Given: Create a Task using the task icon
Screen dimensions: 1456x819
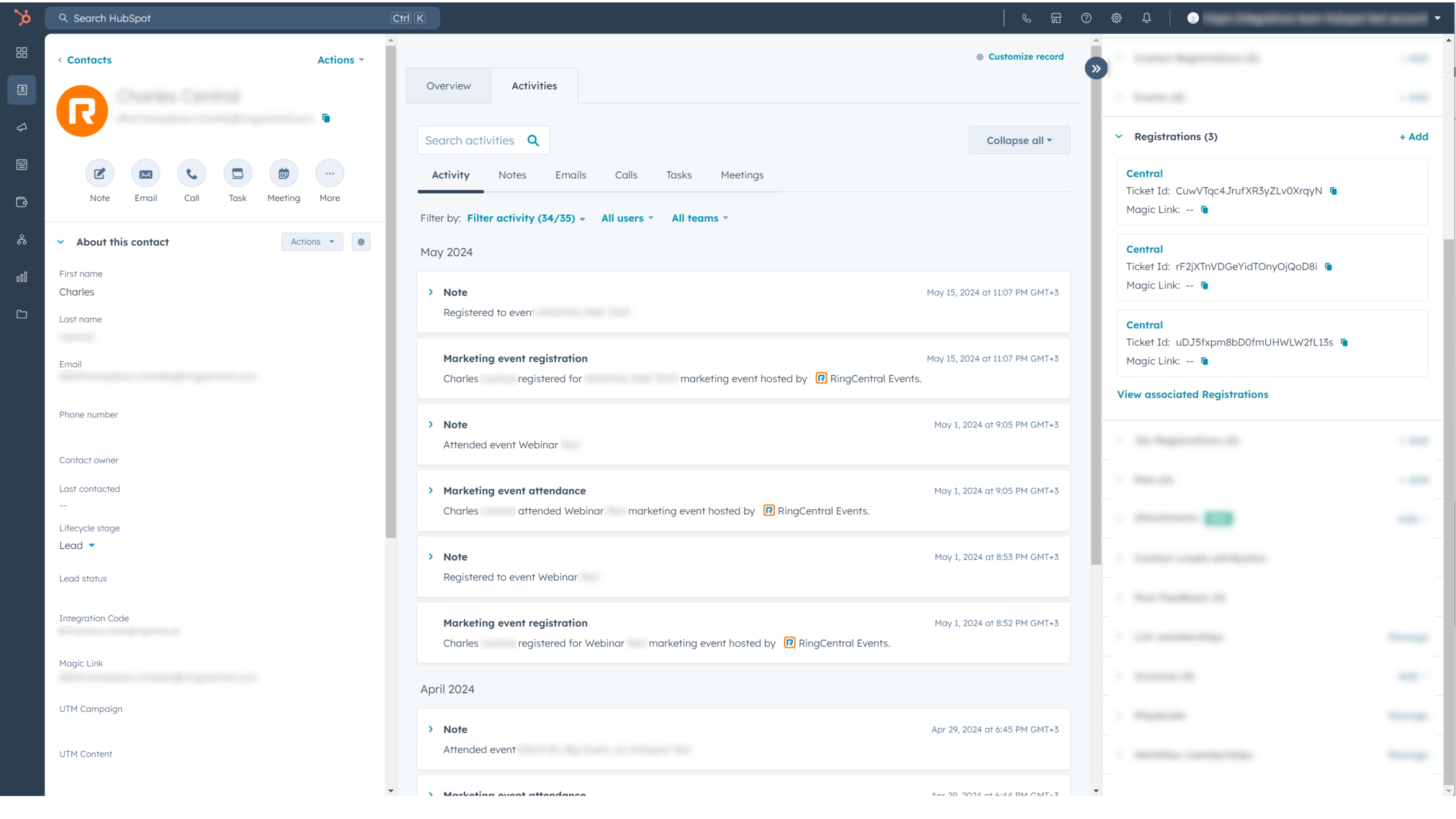Looking at the screenshot, I should click(237, 173).
